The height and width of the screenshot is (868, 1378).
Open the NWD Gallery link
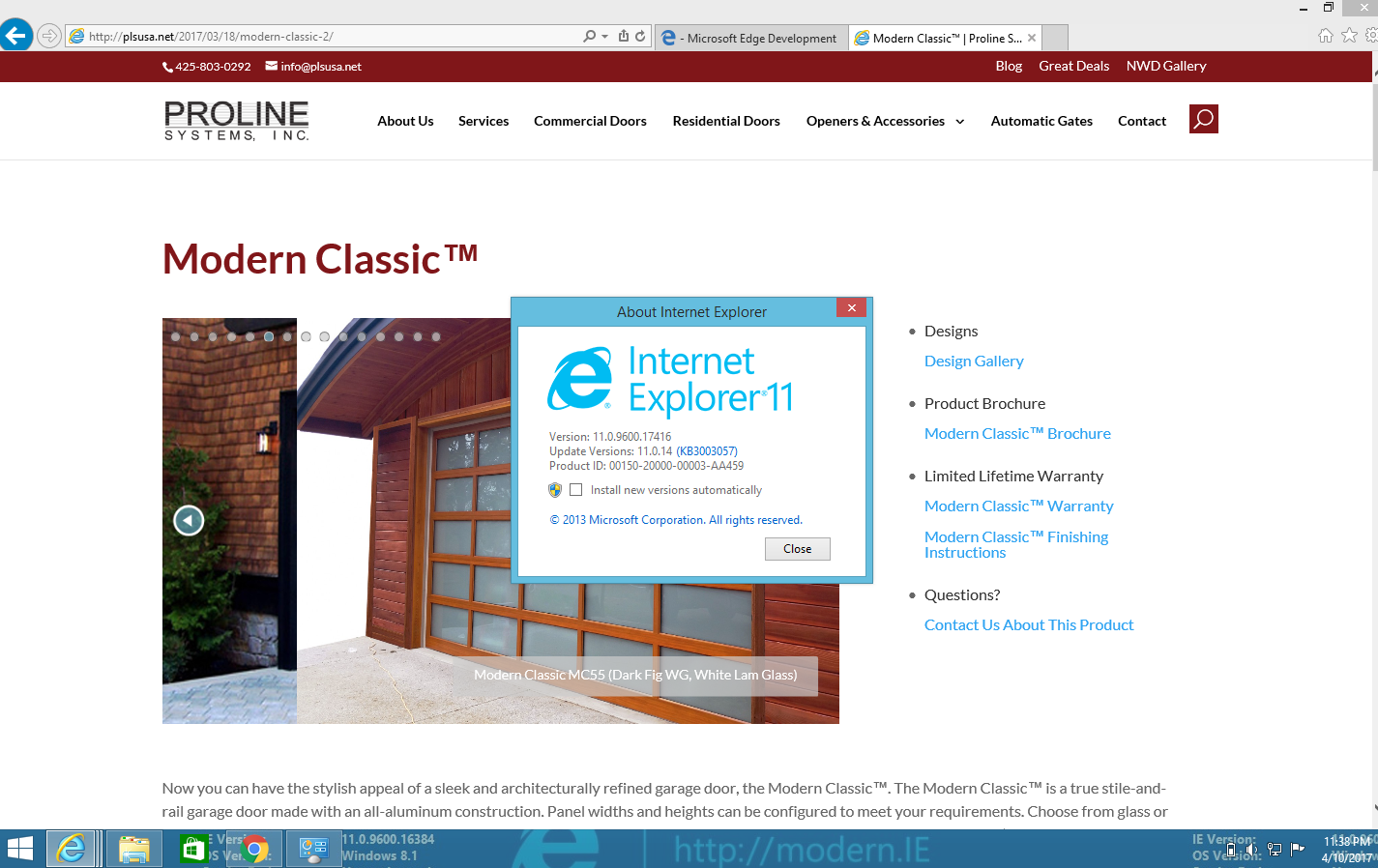point(1166,66)
